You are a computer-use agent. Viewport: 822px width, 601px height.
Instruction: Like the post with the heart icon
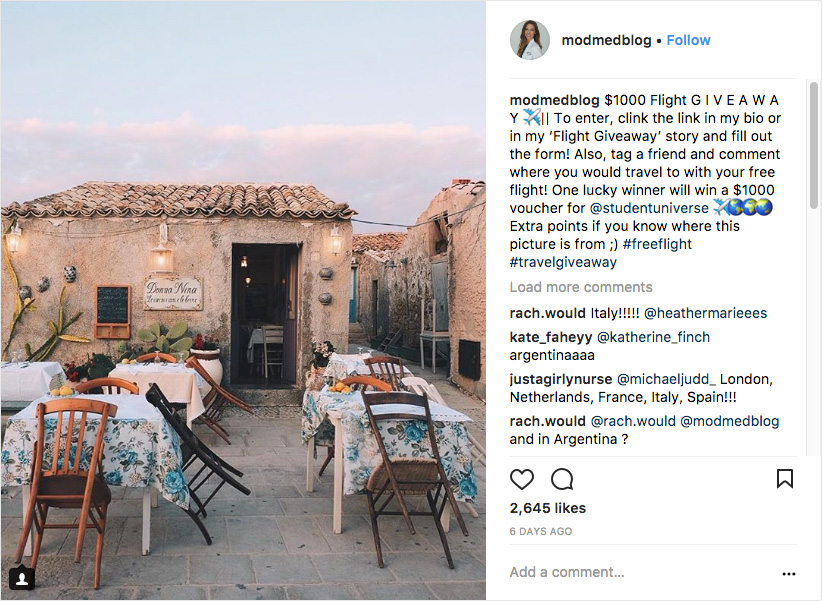tap(522, 479)
